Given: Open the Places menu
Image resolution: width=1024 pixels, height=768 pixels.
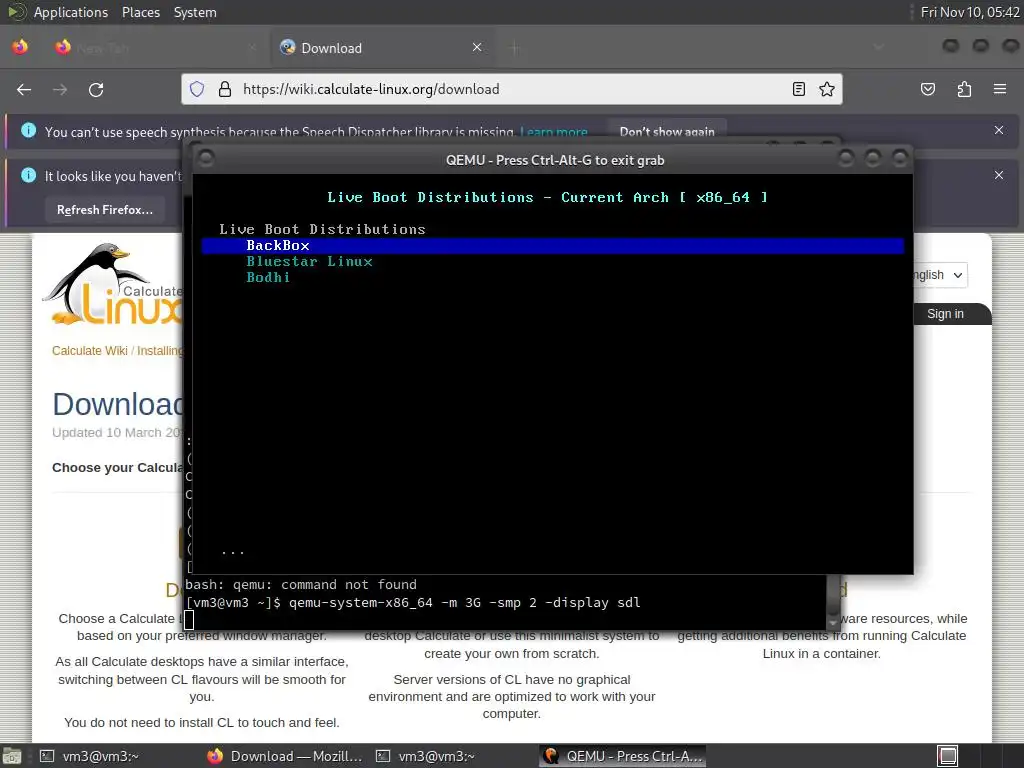Looking at the screenshot, I should [140, 12].
